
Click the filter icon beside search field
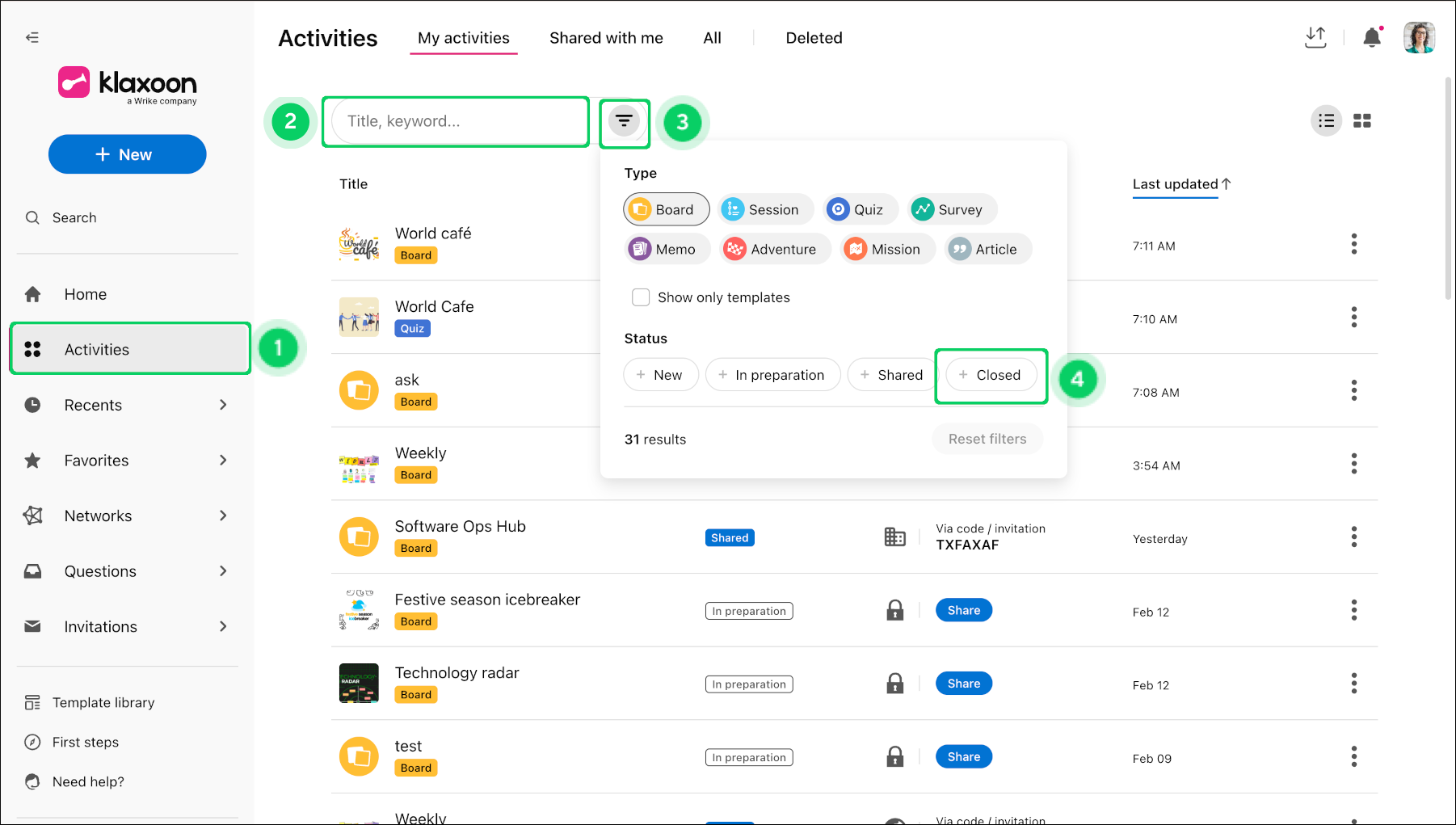coord(624,121)
